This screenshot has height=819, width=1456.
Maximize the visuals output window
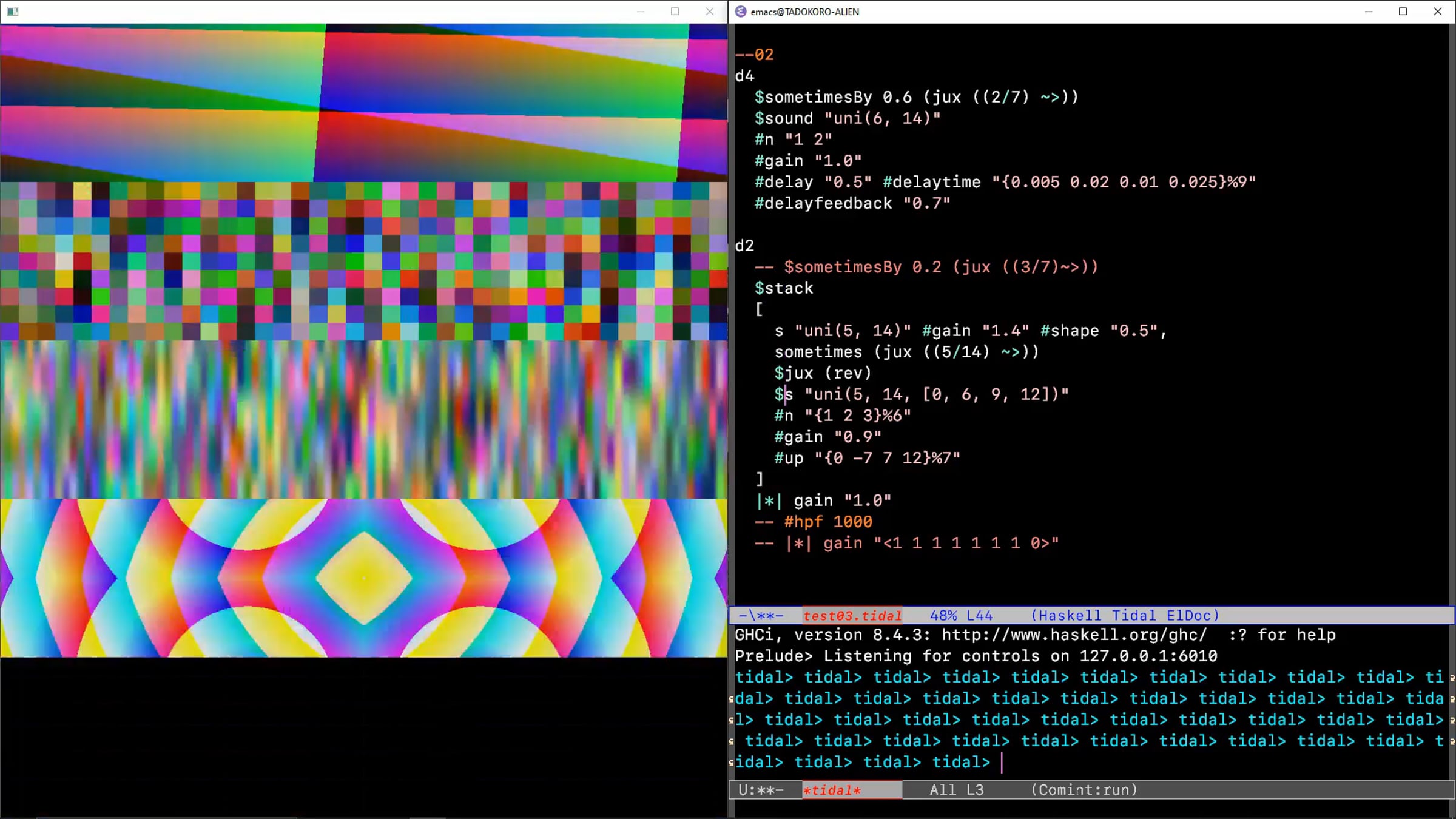(x=675, y=12)
